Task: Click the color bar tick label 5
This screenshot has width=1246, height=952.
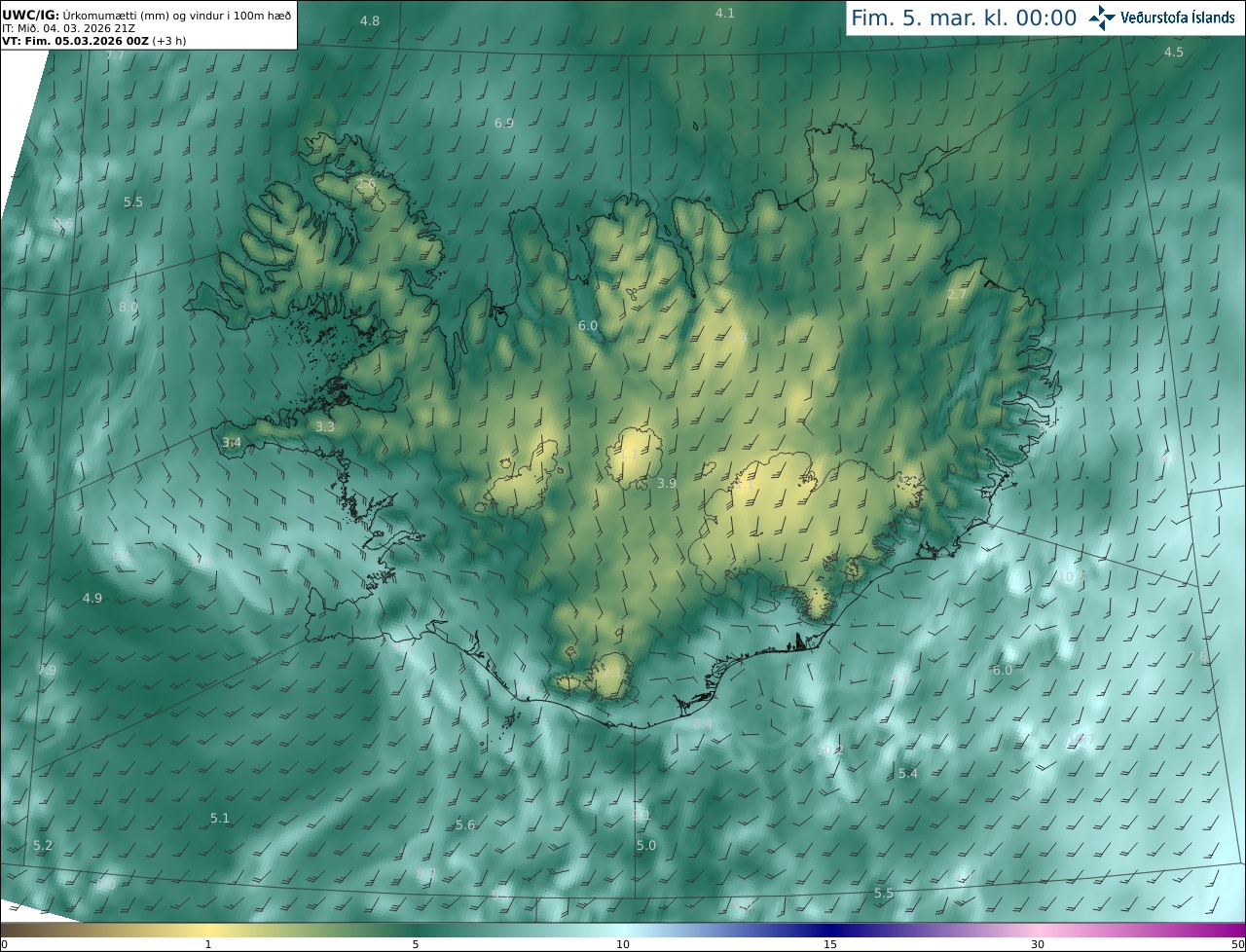Action: (416, 944)
